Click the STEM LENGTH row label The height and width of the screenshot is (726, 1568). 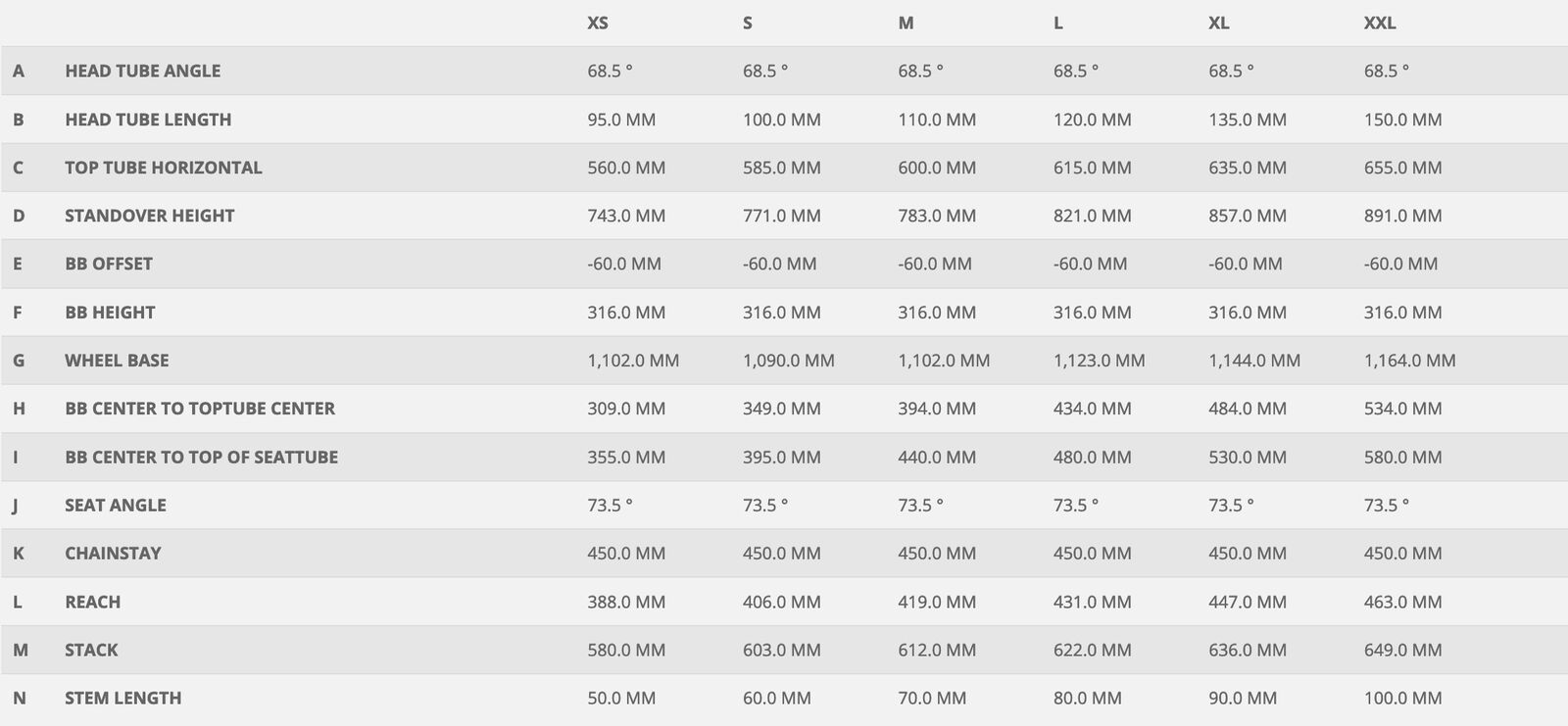tap(122, 699)
